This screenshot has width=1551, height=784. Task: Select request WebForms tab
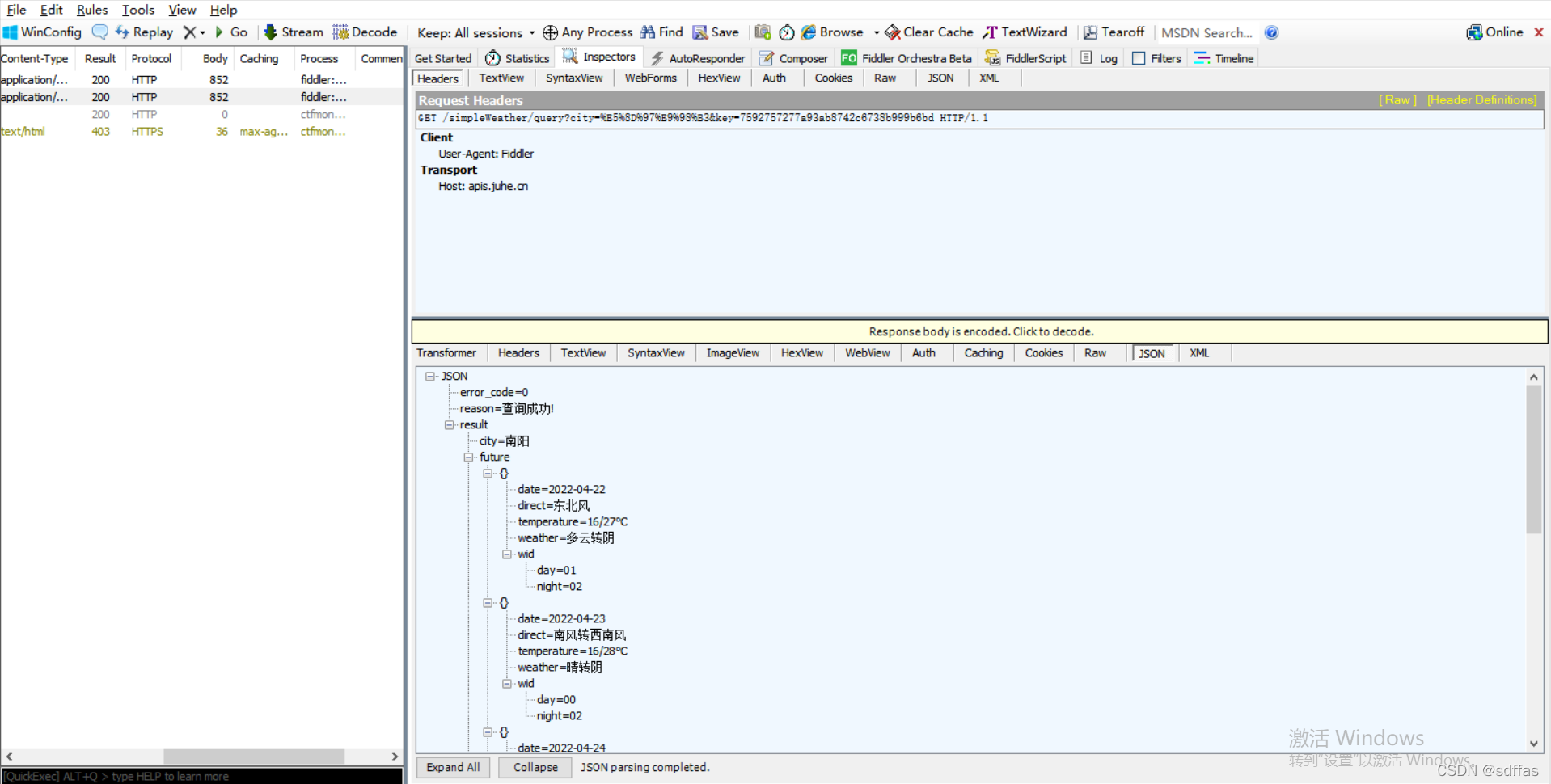pyautogui.click(x=650, y=78)
